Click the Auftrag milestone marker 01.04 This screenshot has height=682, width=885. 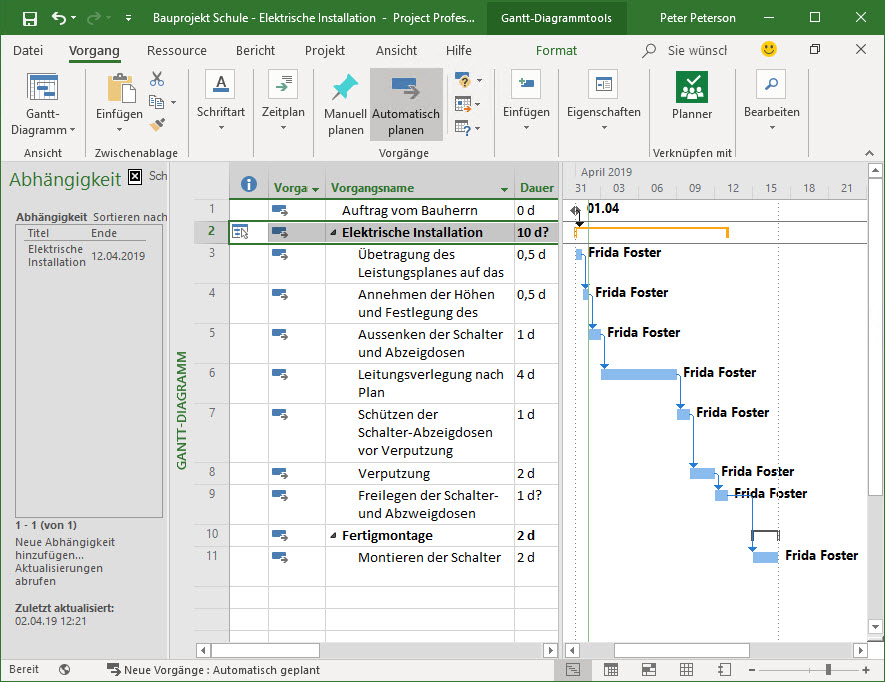coord(575,211)
